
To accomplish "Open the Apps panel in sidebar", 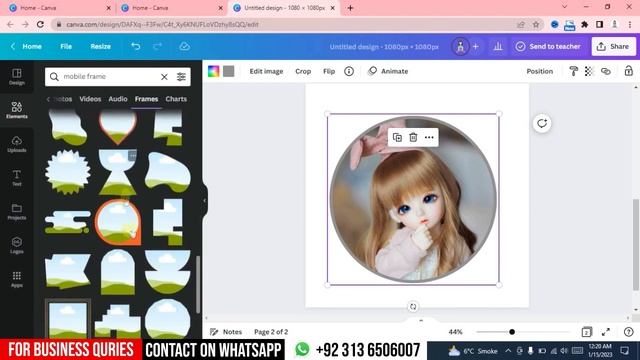I will [17, 279].
